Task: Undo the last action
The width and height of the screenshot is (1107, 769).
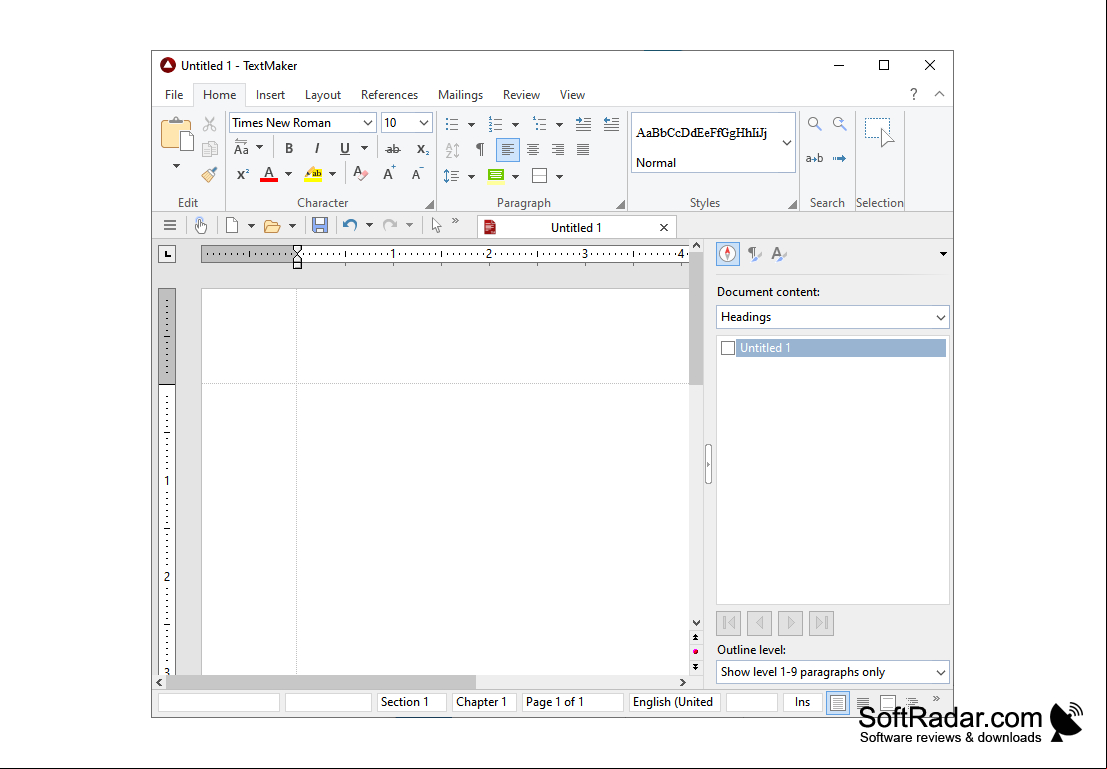Action: (x=349, y=226)
